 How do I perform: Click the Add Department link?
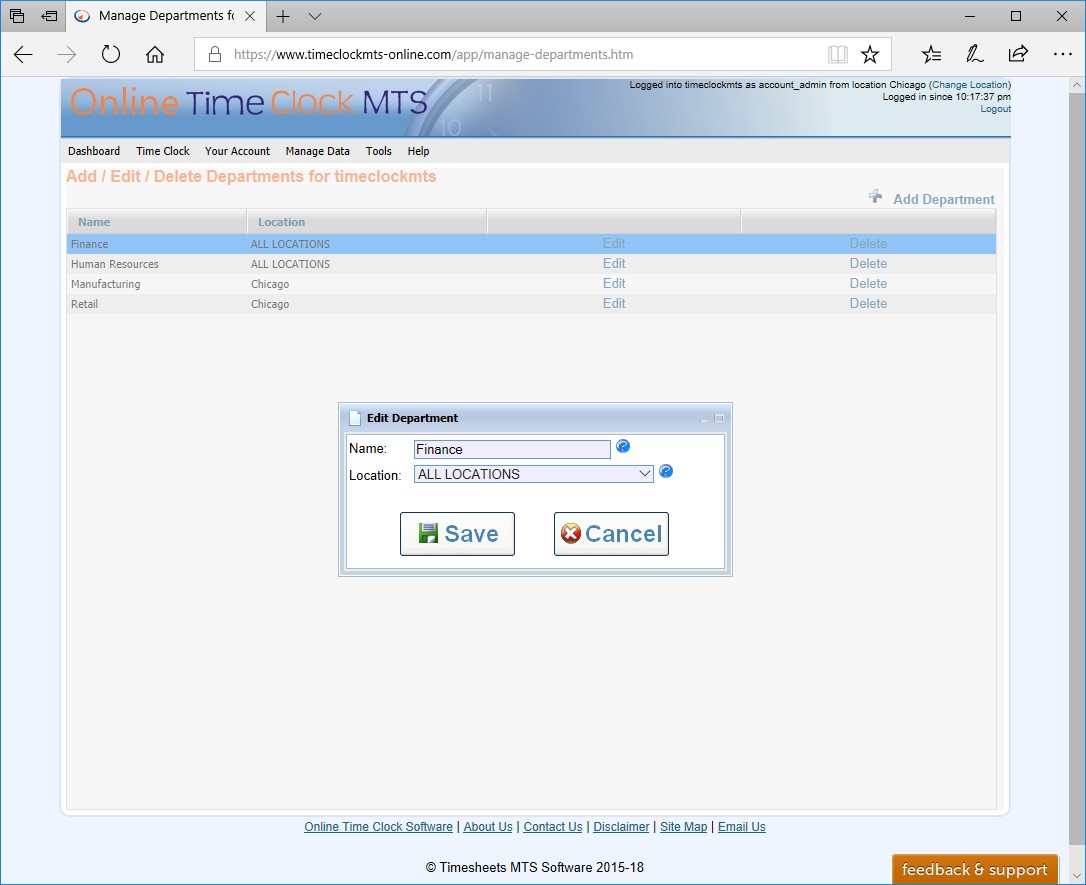pos(943,199)
